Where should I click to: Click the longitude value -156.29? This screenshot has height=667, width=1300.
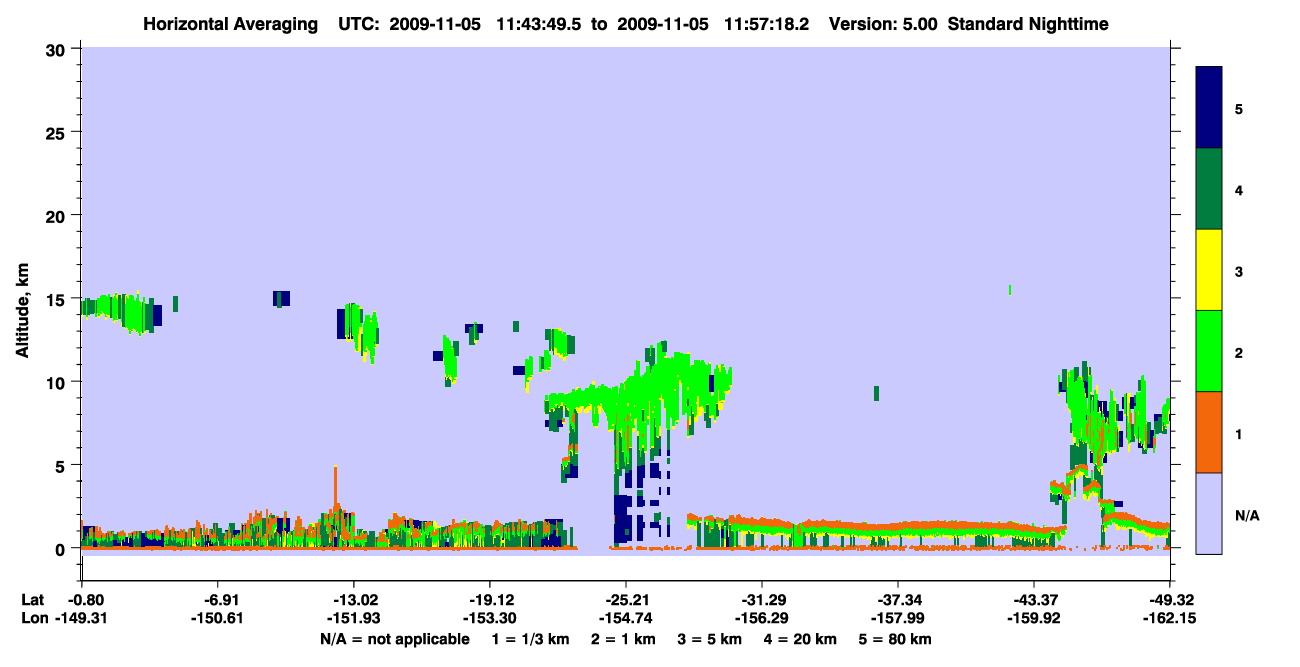click(761, 618)
